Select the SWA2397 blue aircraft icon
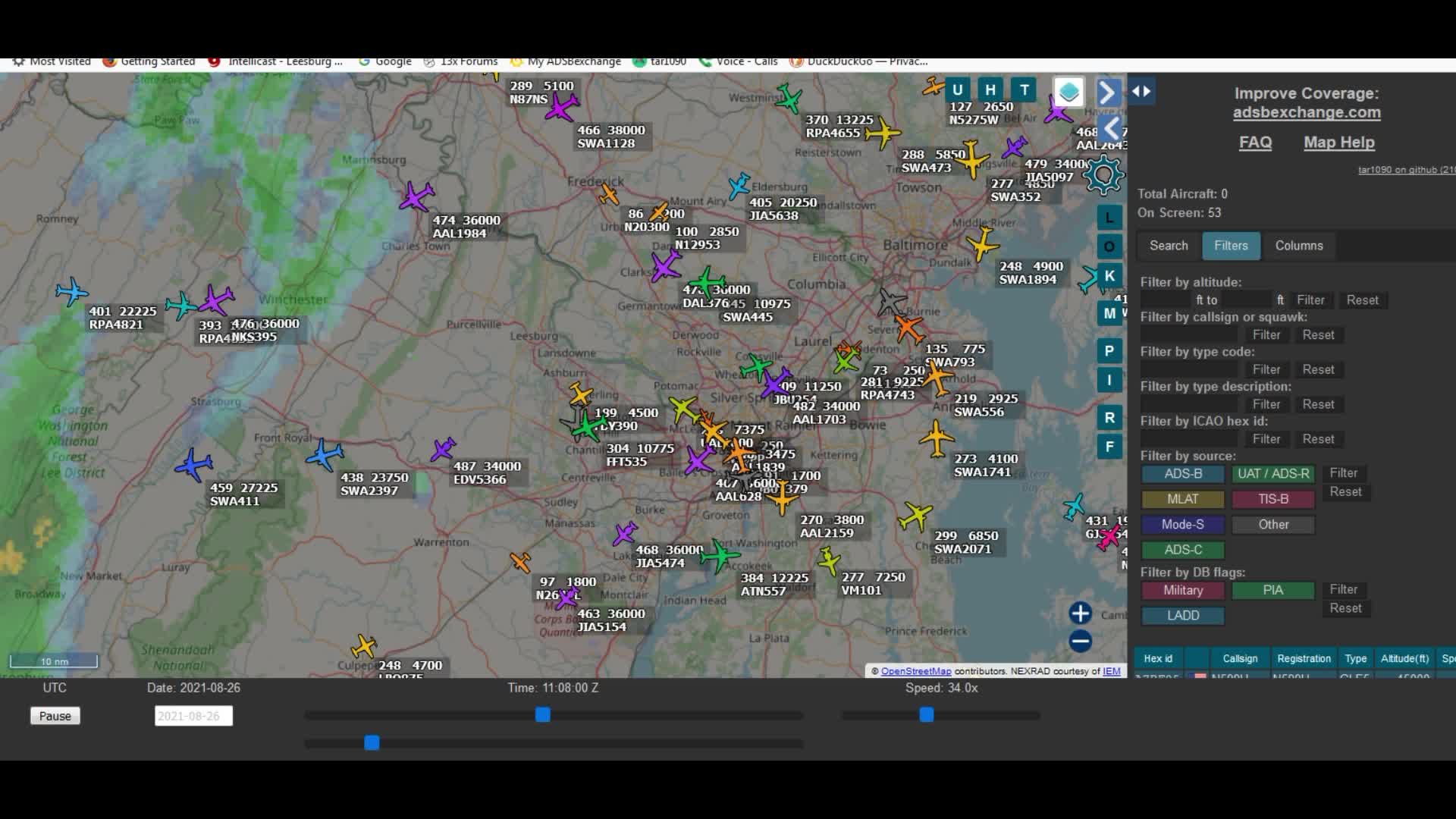This screenshot has width=1456, height=819. (325, 455)
